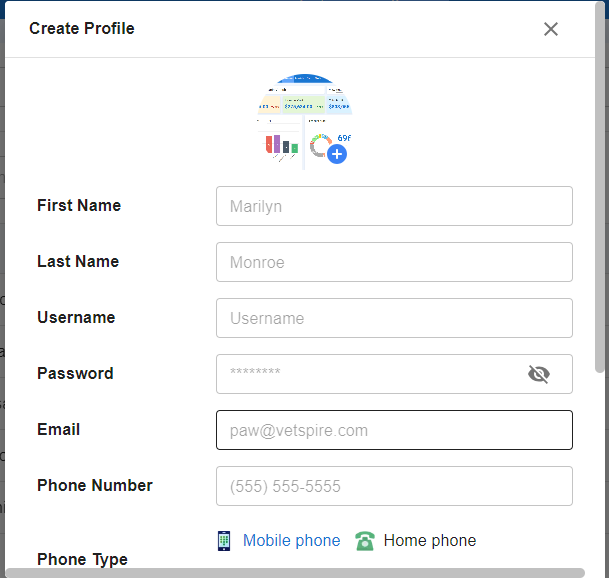Click the green mobile phone icon
609x578 pixels.
coord(224,541)
